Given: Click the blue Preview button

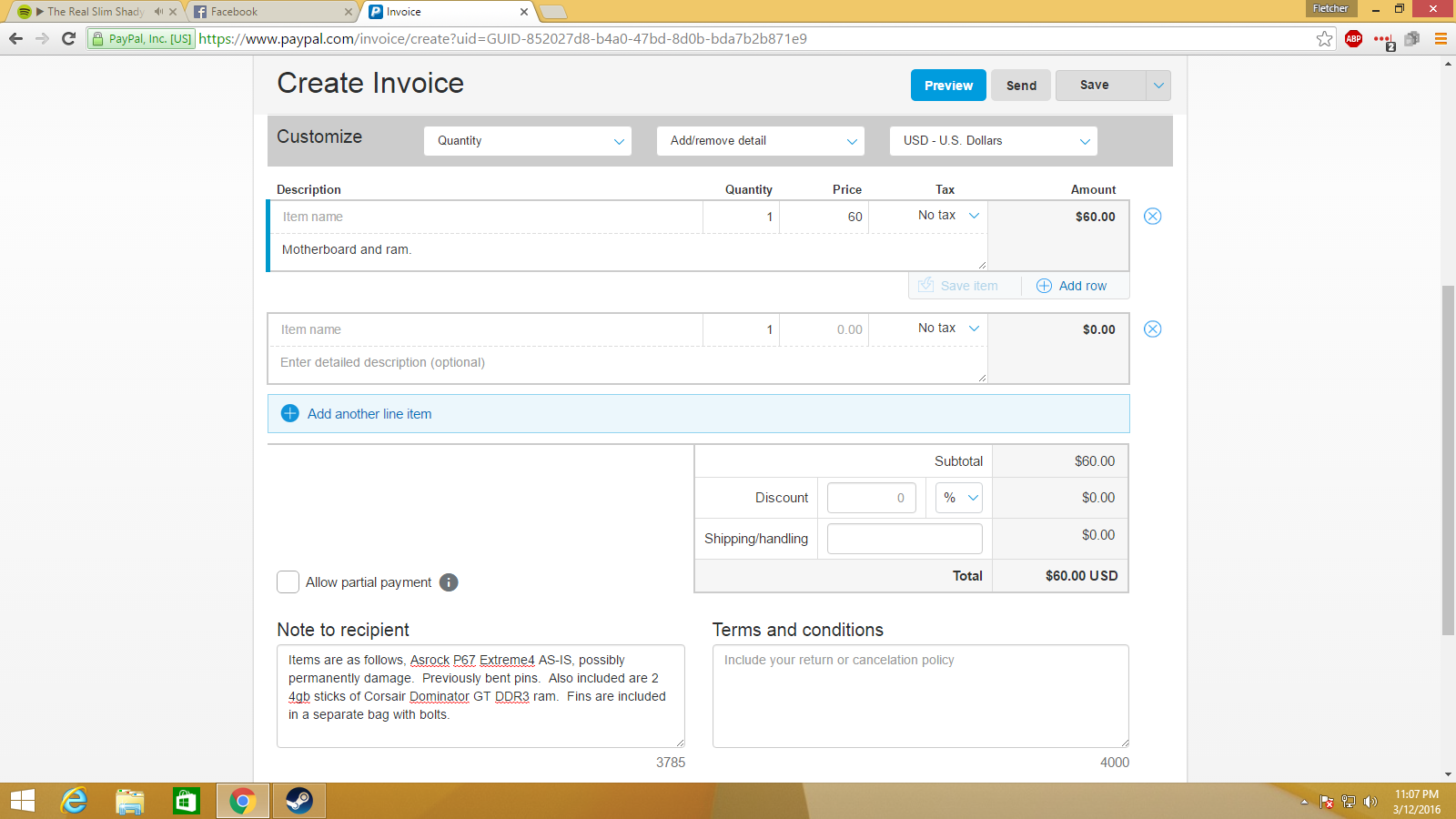Looking at the screenshot, I should click(x=948, y=86).
